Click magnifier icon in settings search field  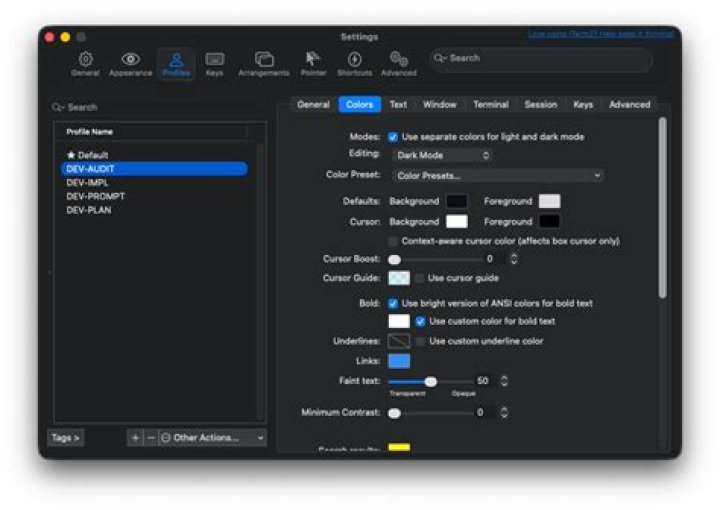[x=439, y=58]
